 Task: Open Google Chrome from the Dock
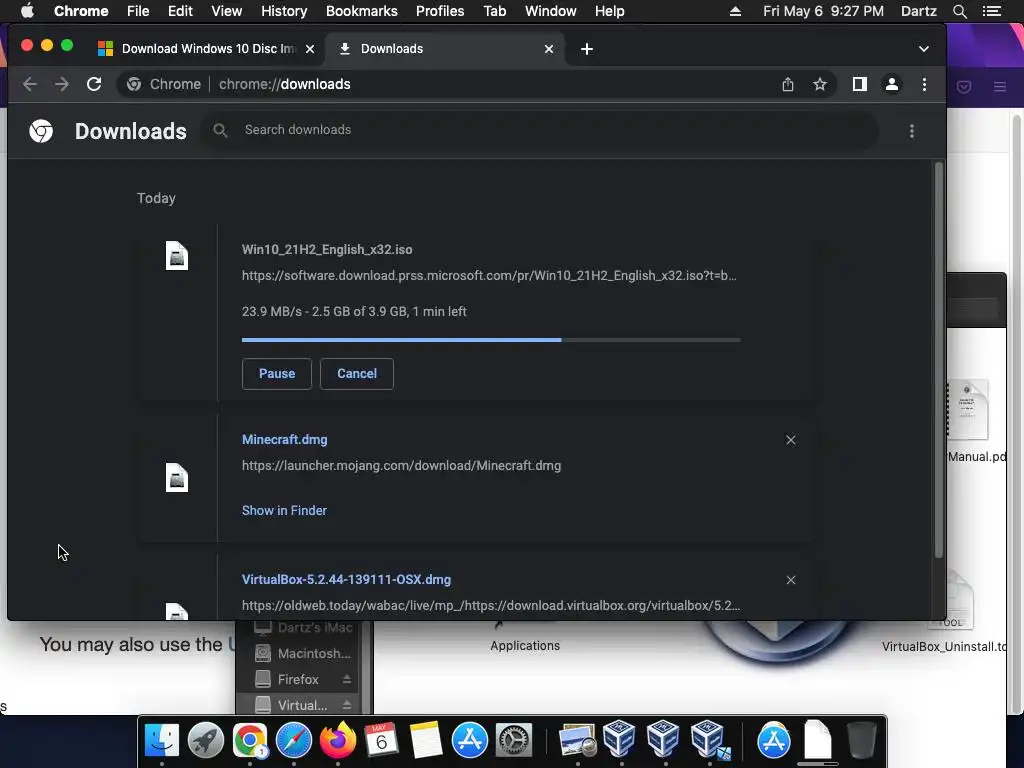249,740
